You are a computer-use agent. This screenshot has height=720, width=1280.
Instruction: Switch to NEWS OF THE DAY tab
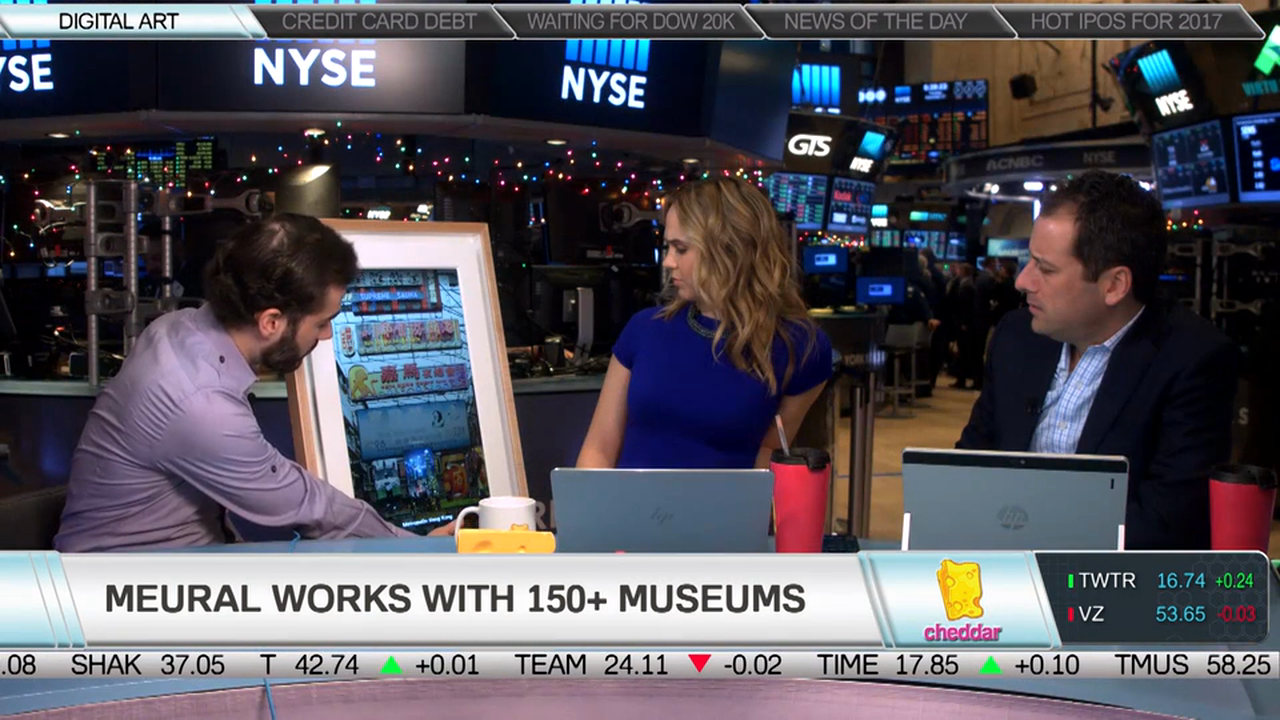coord(876,21)
